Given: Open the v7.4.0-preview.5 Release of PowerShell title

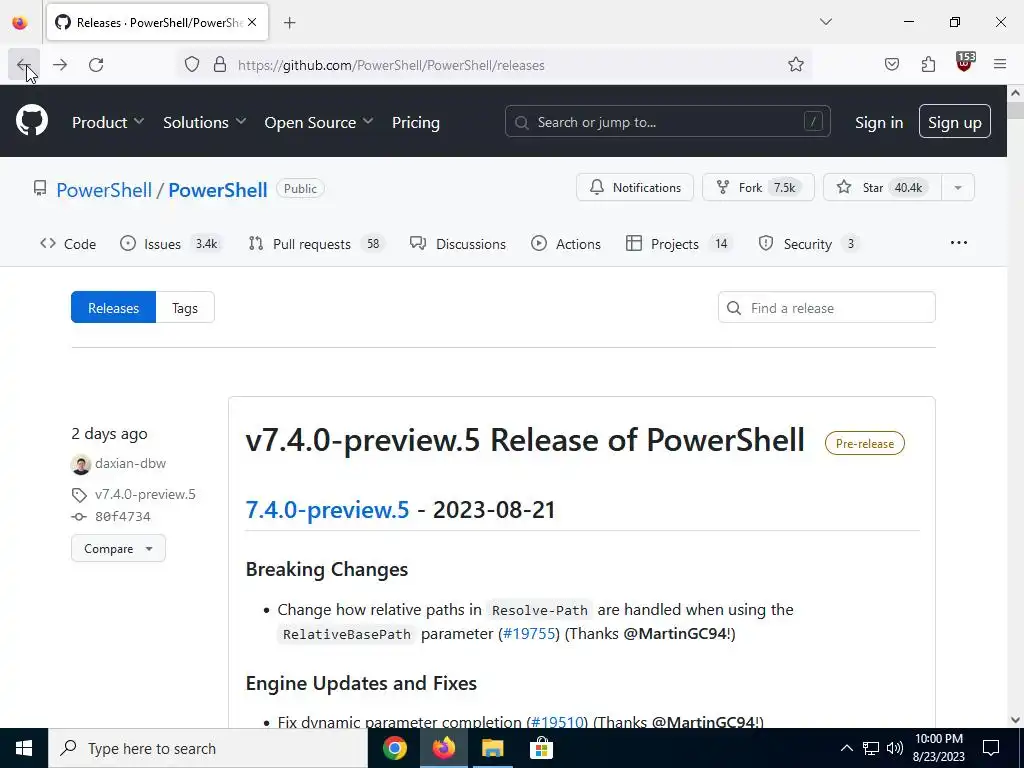Looking at the screenshot, I should click(524, 440).
